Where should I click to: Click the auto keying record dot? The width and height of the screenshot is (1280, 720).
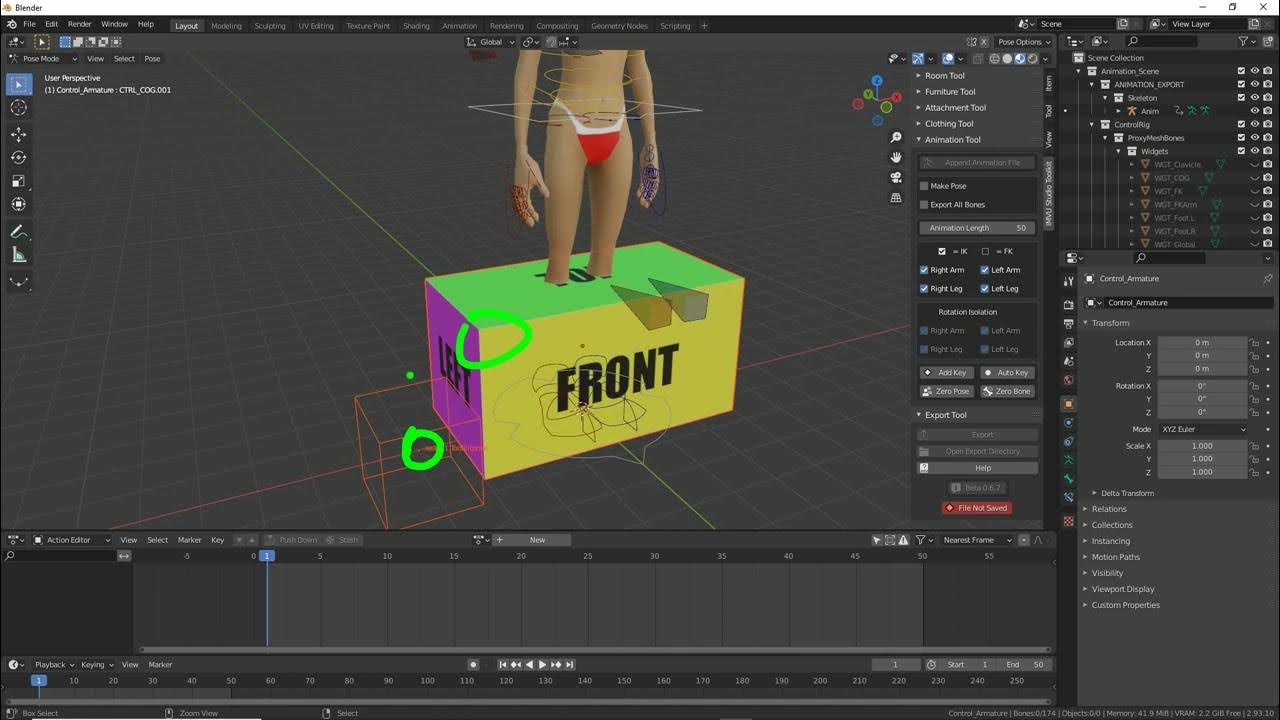[x=474, y=664]
